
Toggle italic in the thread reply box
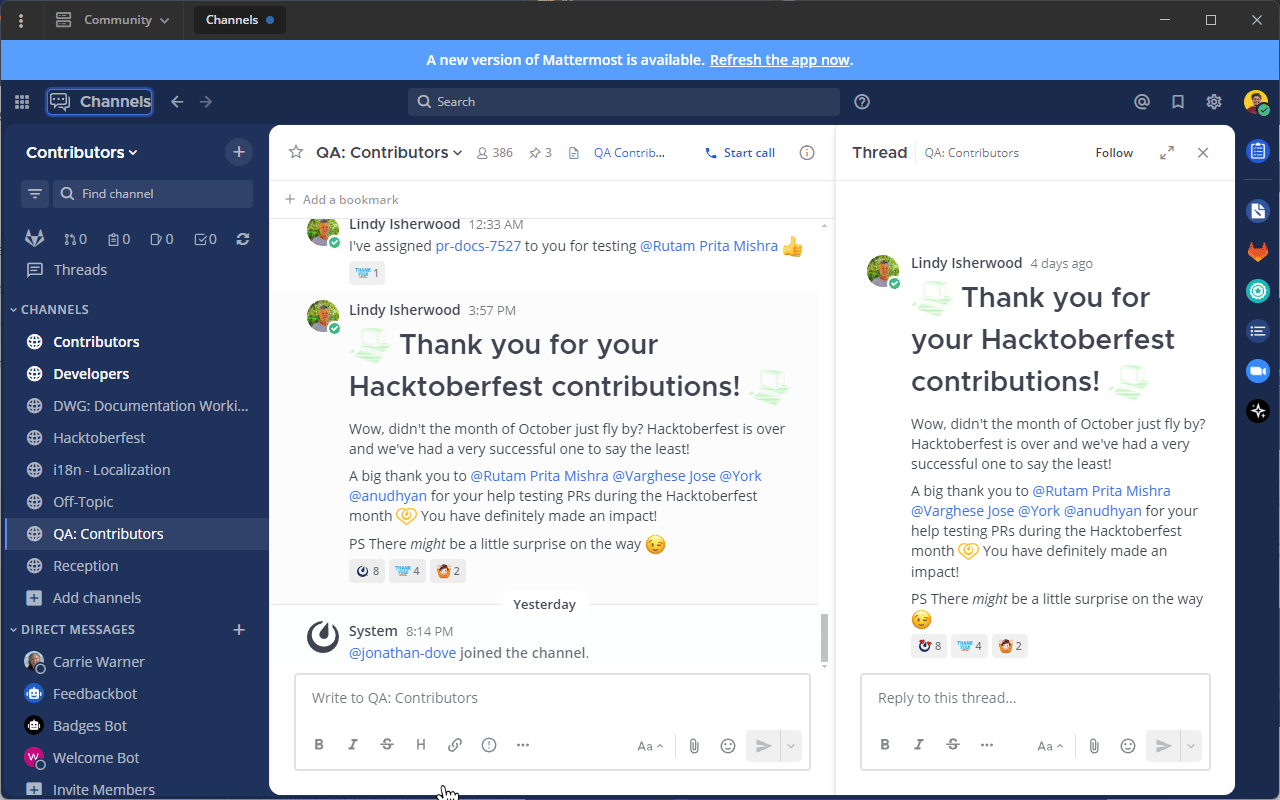918,745
